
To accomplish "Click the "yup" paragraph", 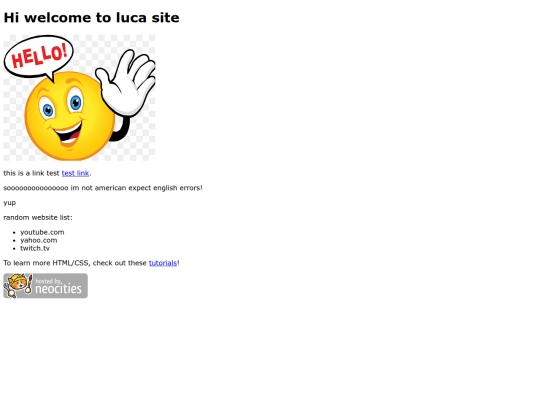I will 10,203.
